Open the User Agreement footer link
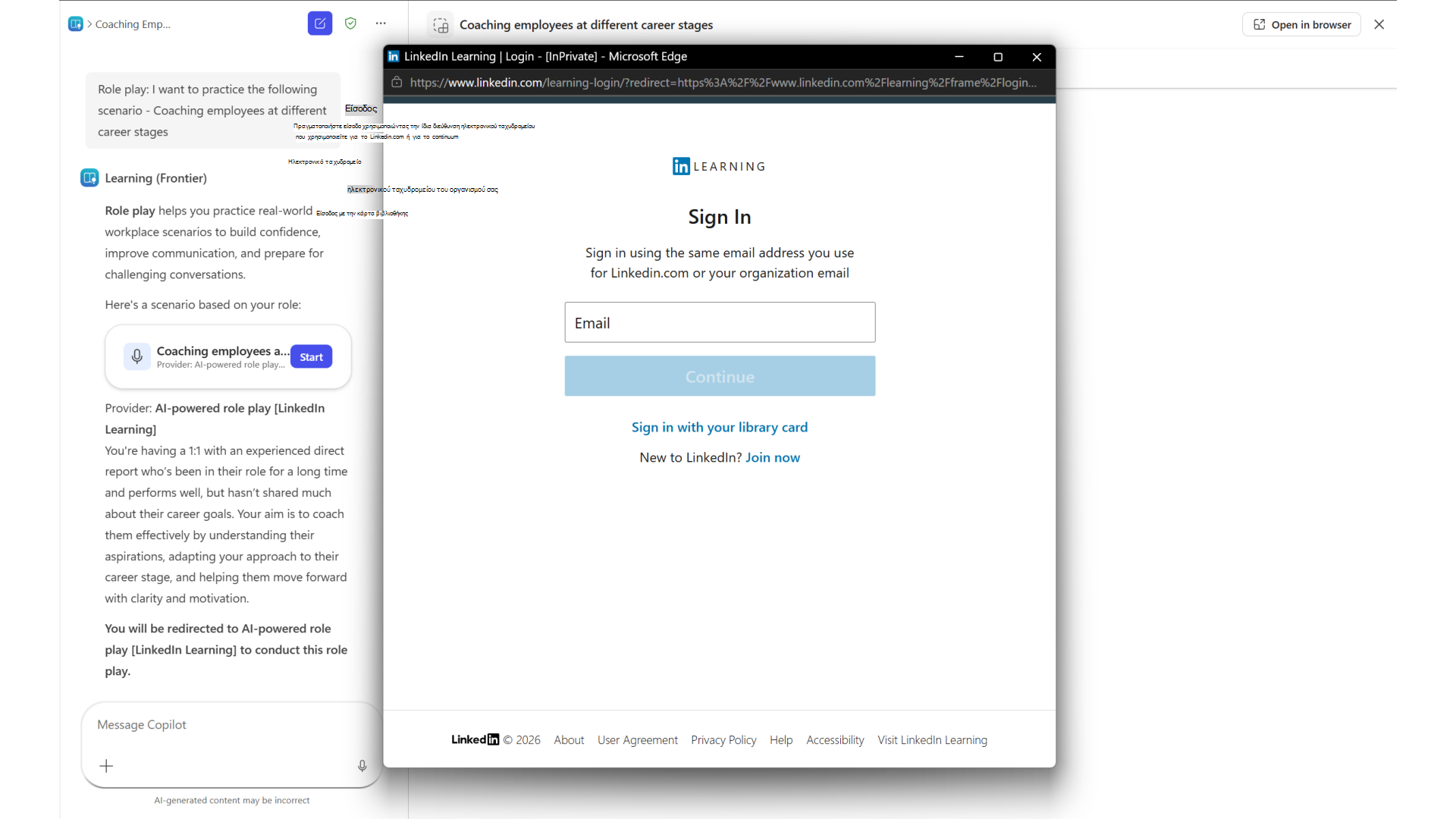 coord(638,740)
